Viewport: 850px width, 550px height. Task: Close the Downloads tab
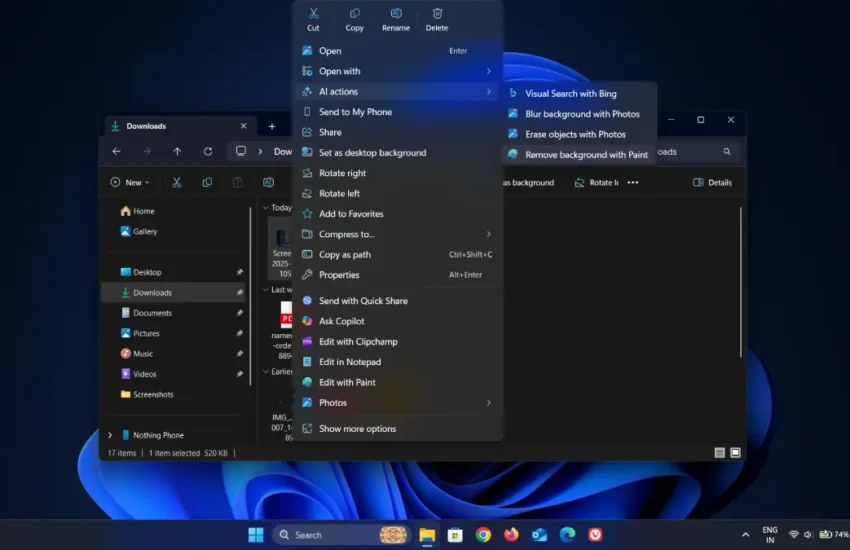(x=243, y=126)
